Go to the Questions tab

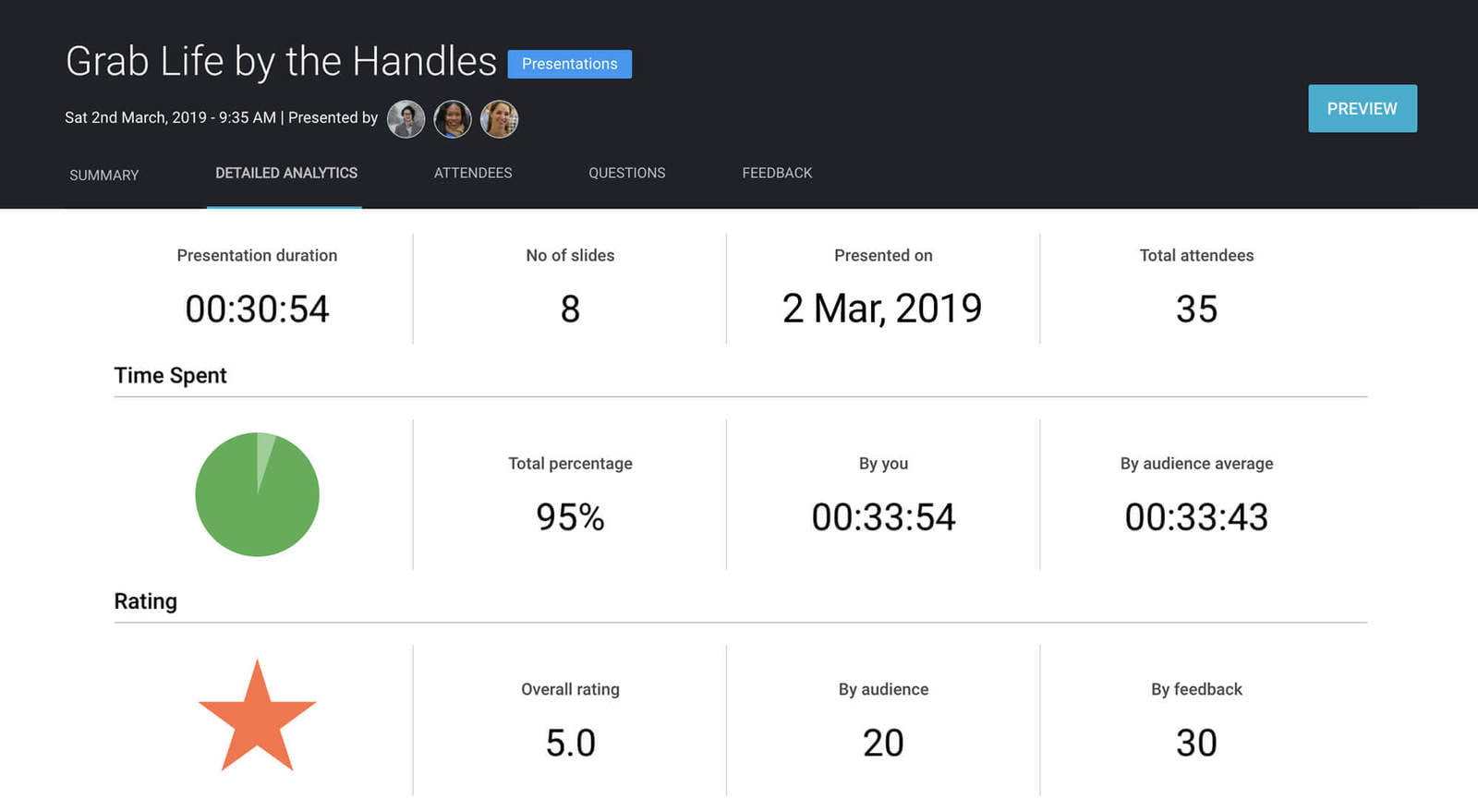click(x=627, y=173)
